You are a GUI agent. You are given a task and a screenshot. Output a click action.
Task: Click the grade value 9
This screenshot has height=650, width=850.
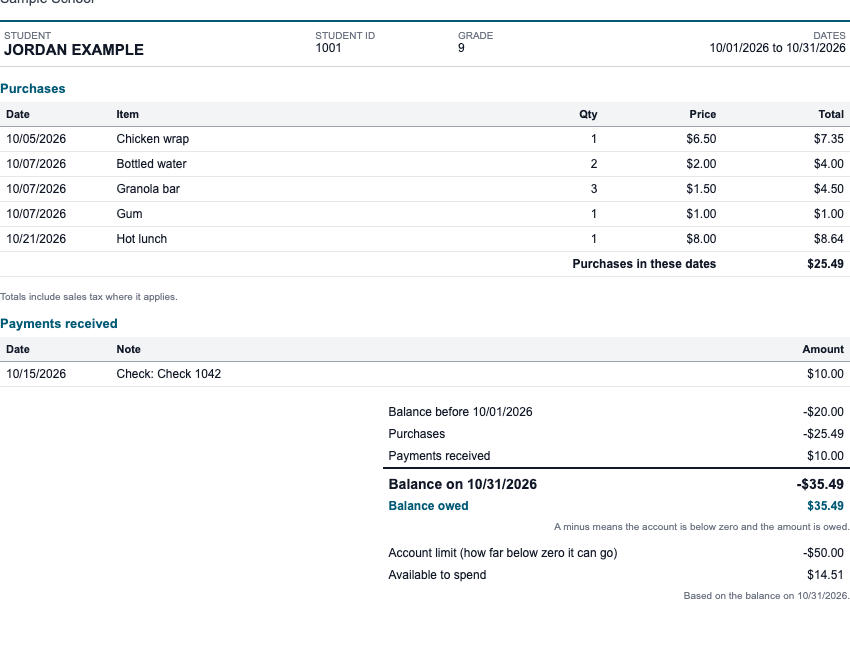(x=461, y=48)
